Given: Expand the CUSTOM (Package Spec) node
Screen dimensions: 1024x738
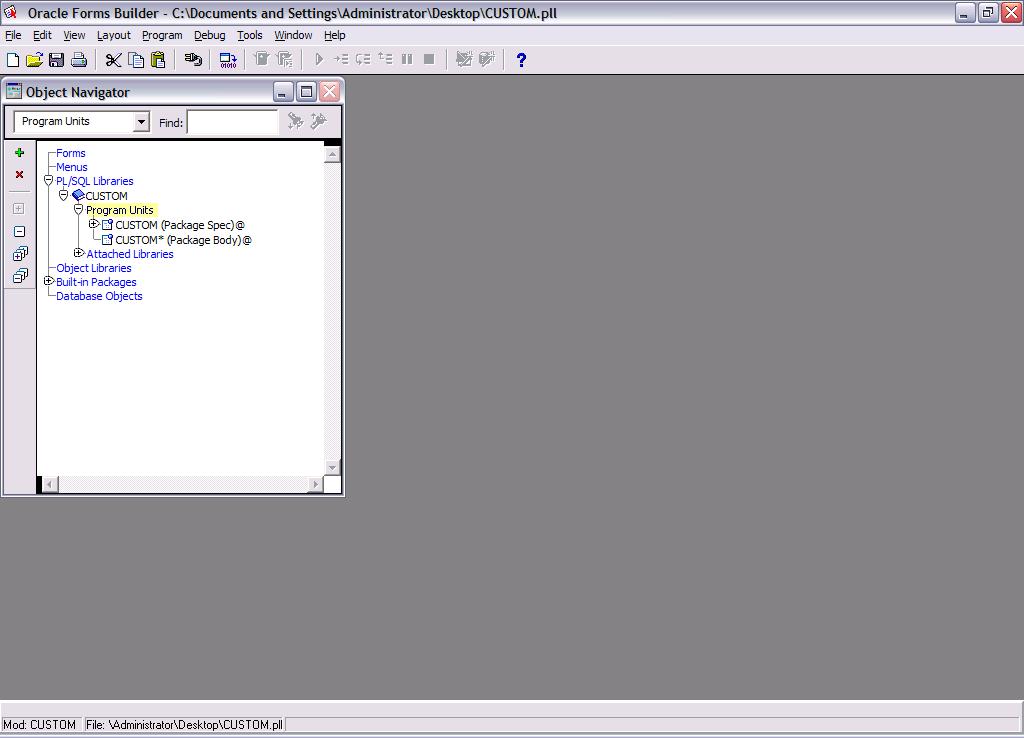Looking at the screenshot, I should [93, 224].
